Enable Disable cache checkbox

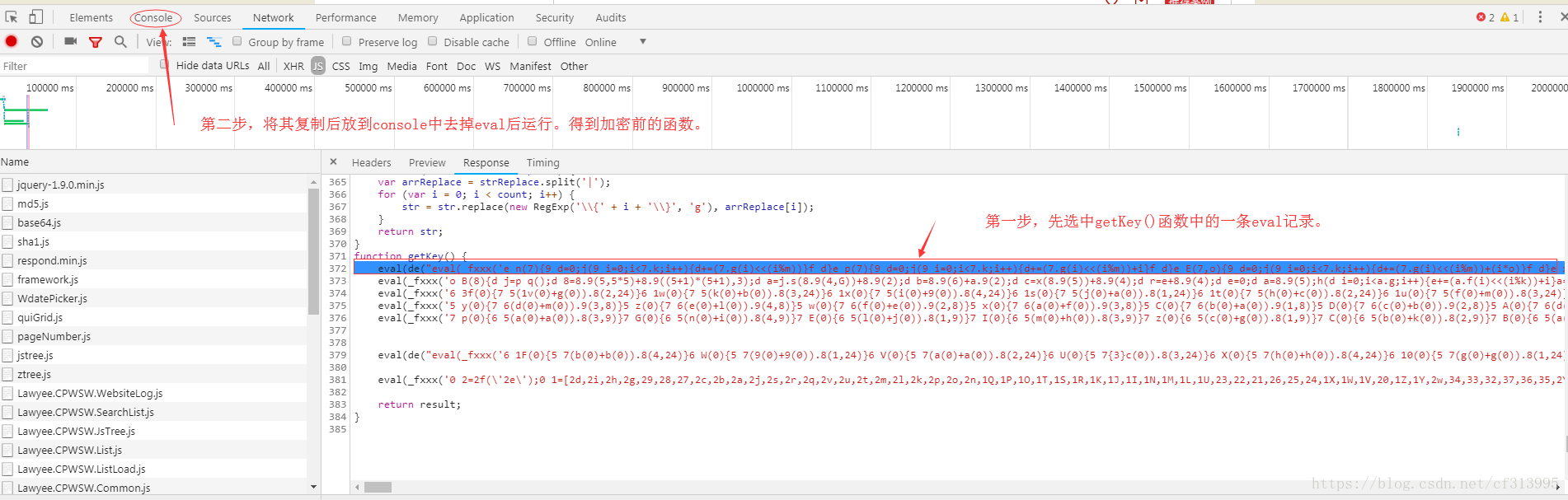tap(433, 41)
